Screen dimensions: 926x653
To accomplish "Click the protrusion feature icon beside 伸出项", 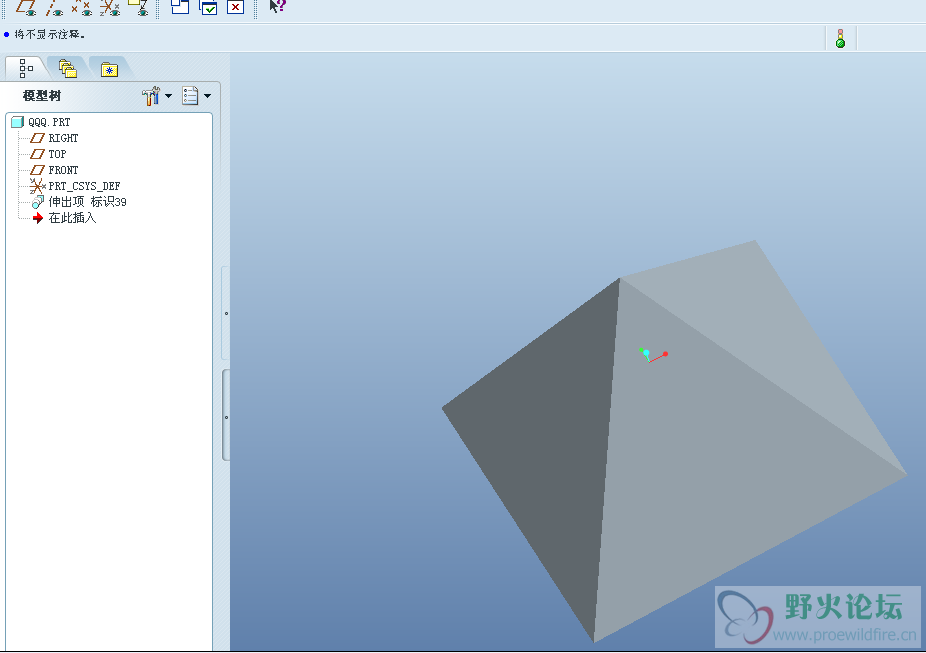I will pyautogui.click(x=37, y=203).
